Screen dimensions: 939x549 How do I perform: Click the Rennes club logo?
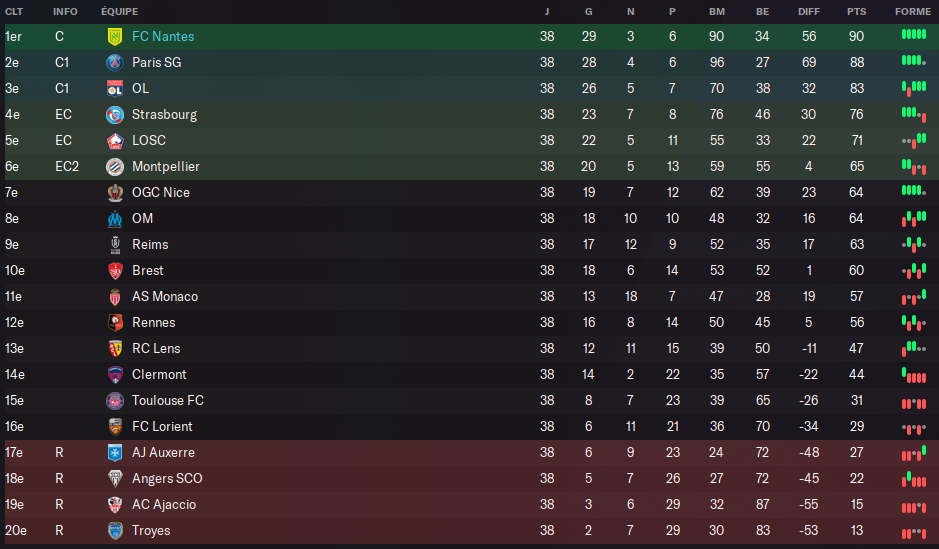(114, 322)
